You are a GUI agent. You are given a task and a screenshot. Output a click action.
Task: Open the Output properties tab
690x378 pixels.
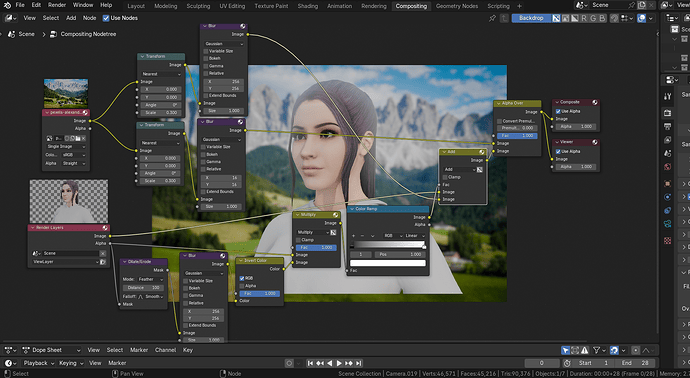click(x=668, y=126)
